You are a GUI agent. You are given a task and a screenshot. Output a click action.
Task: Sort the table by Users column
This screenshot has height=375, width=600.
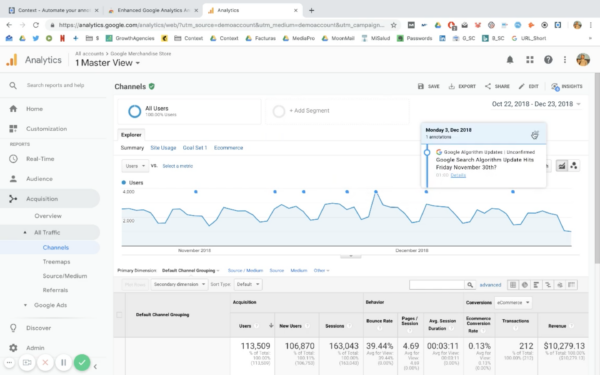[245, 326]
